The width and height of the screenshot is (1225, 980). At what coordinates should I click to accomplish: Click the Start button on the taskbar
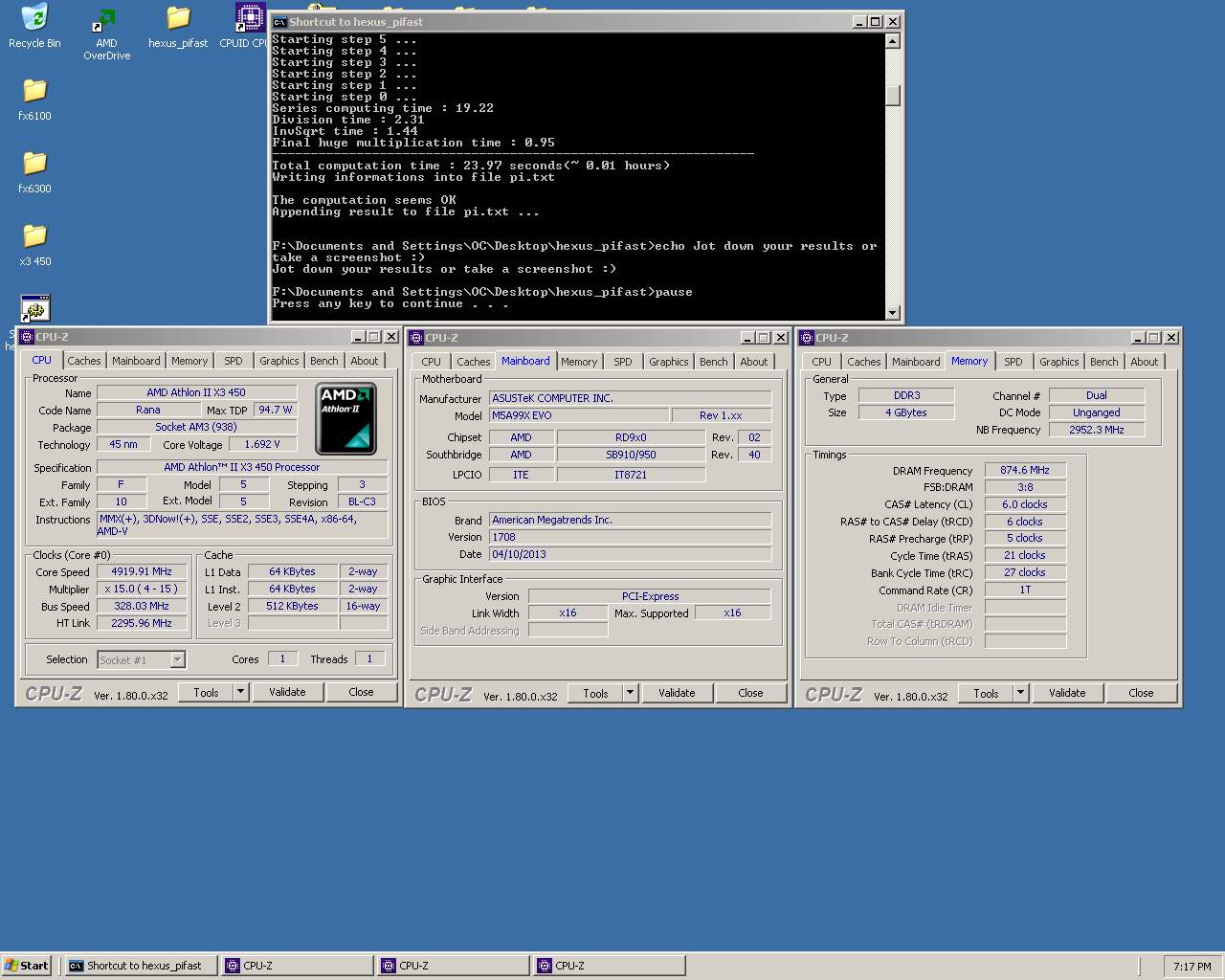pyautogui.click(x=27, y=966)
